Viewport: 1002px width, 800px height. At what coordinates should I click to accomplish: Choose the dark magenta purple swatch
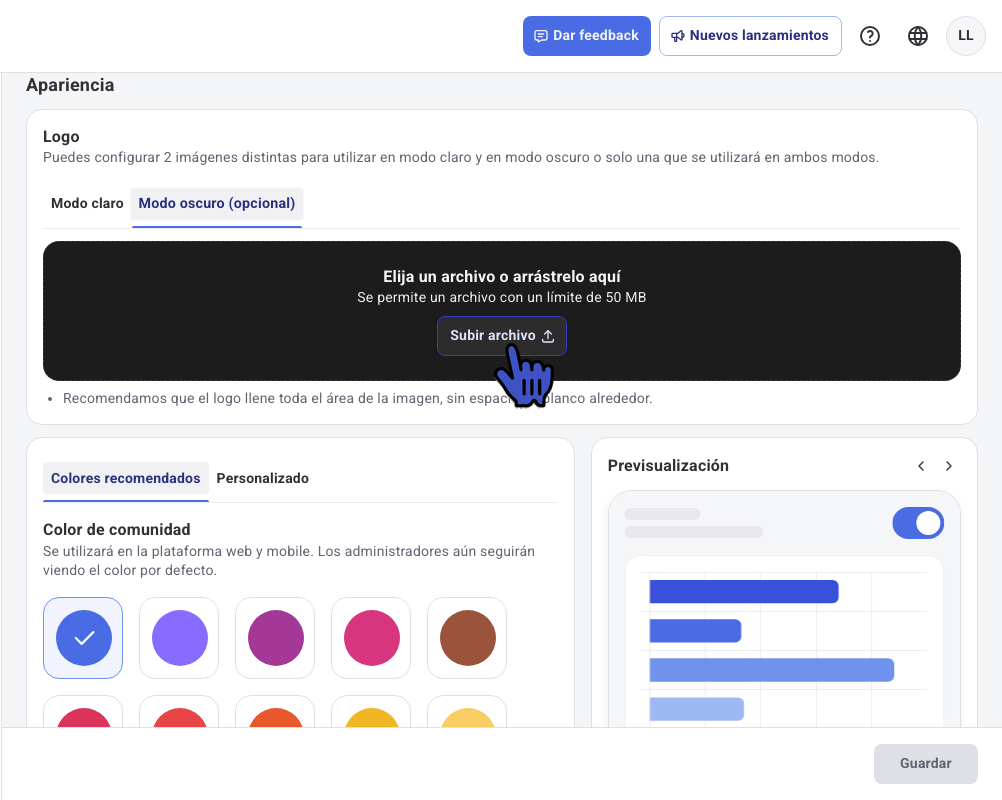275,638
